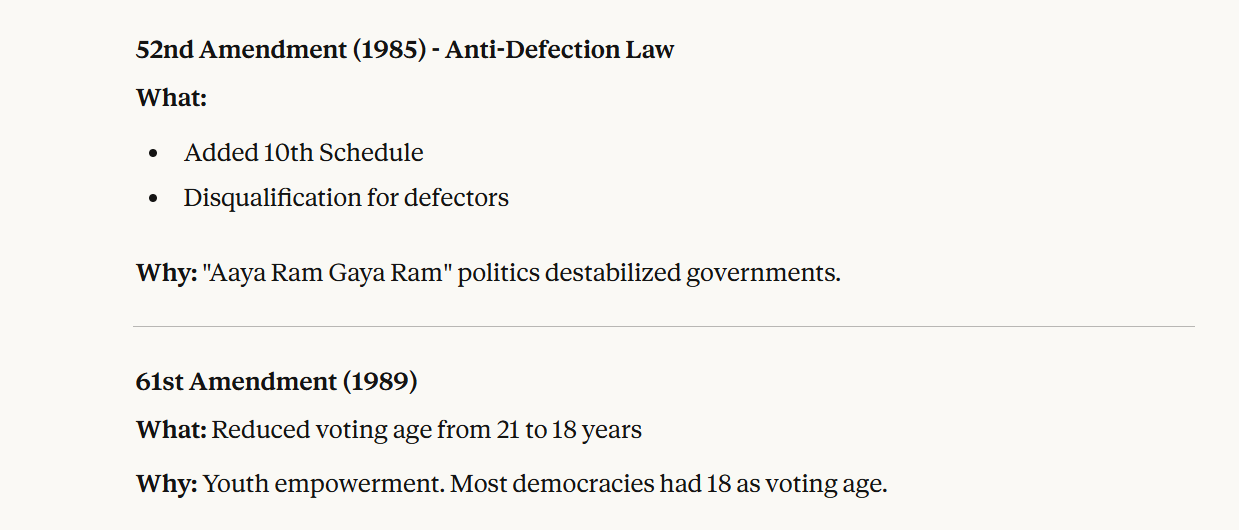Click the bullet dot before Disqualification
This screenshot has height=530, width=1239.
153,199
